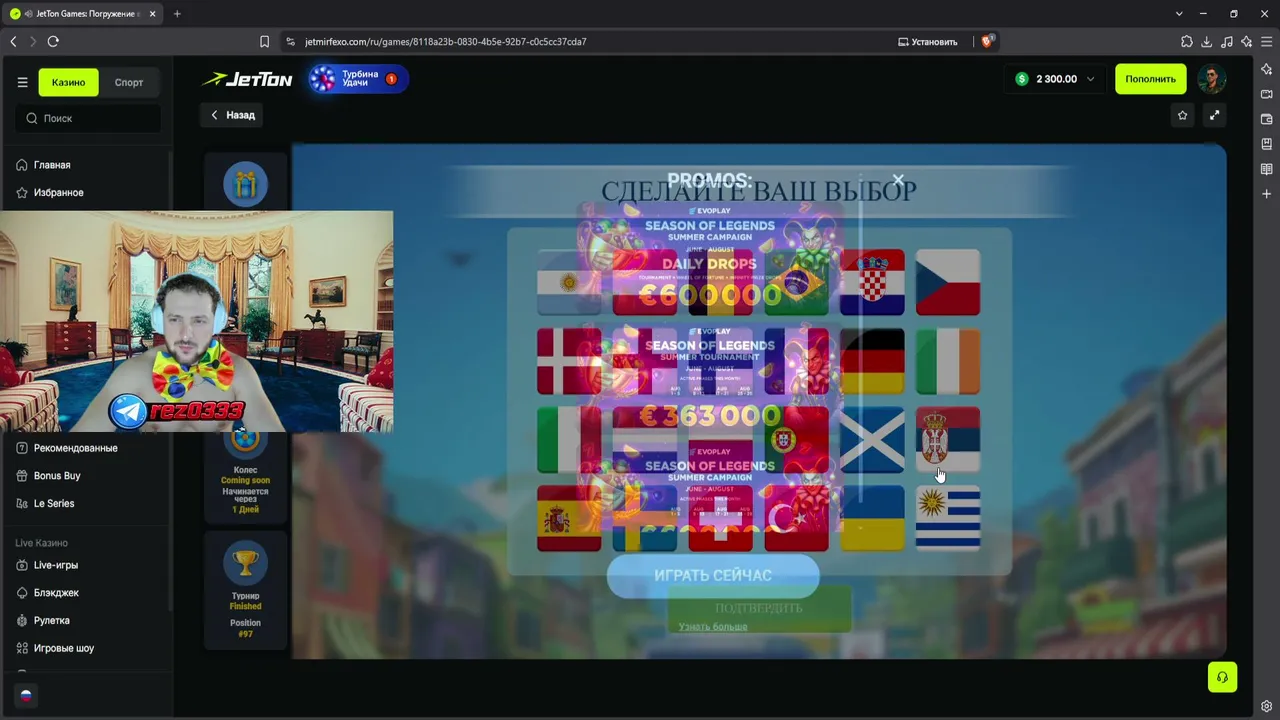The height and width of the screenshot is (720, 1280).
Task: Open the Турбина Удачи promo
Action: (358, 79)
